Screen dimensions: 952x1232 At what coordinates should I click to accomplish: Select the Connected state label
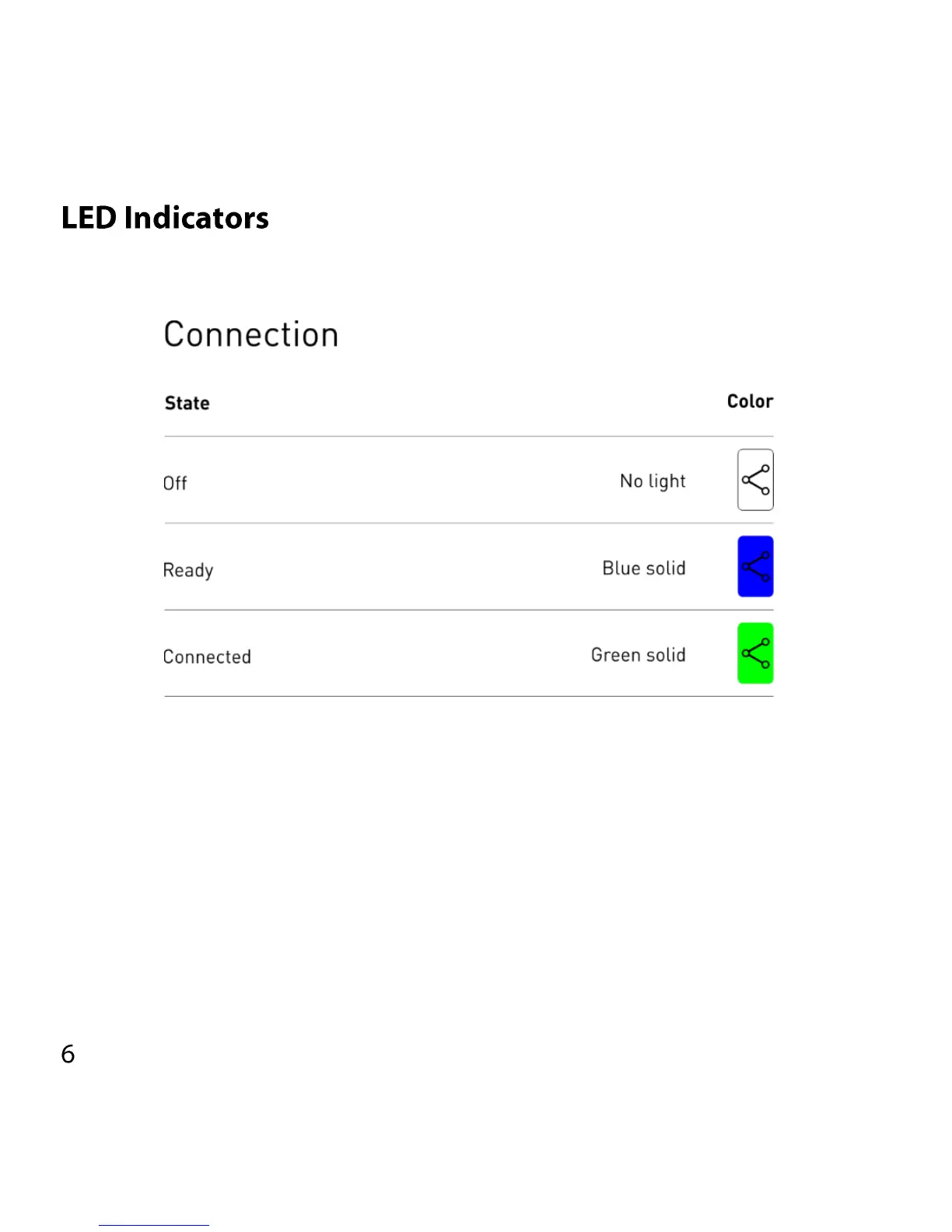tap(207, 657)
